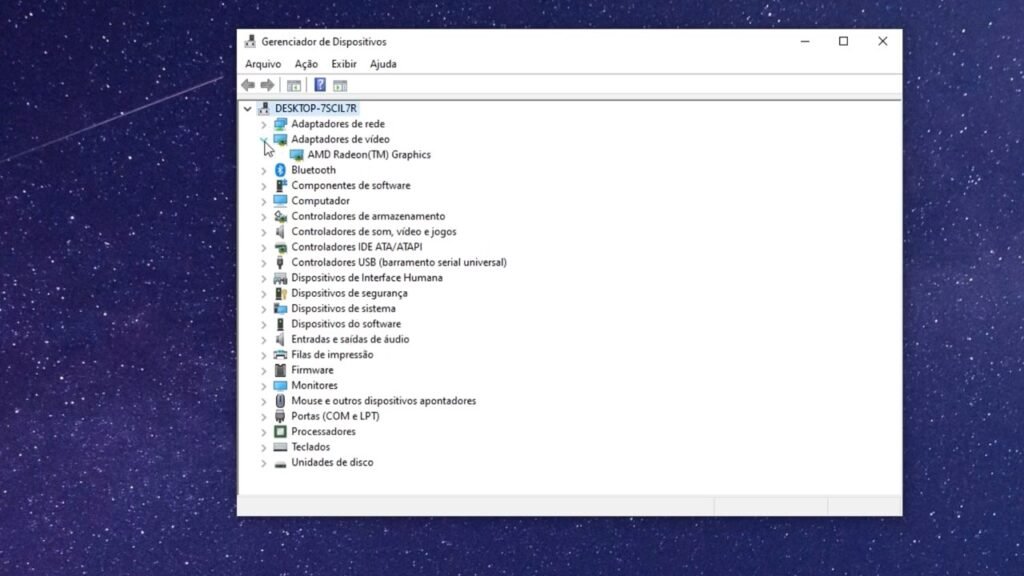Expand Controladores de som, vídeo e jogos

click(264, 232)
